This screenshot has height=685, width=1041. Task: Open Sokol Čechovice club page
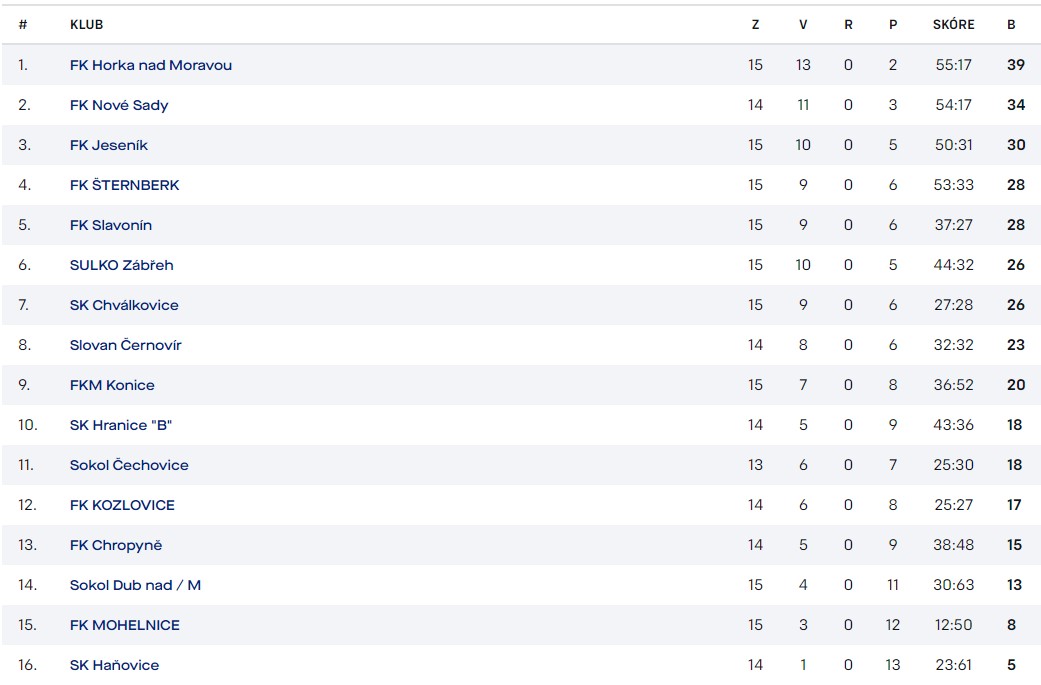click(129, 465)
